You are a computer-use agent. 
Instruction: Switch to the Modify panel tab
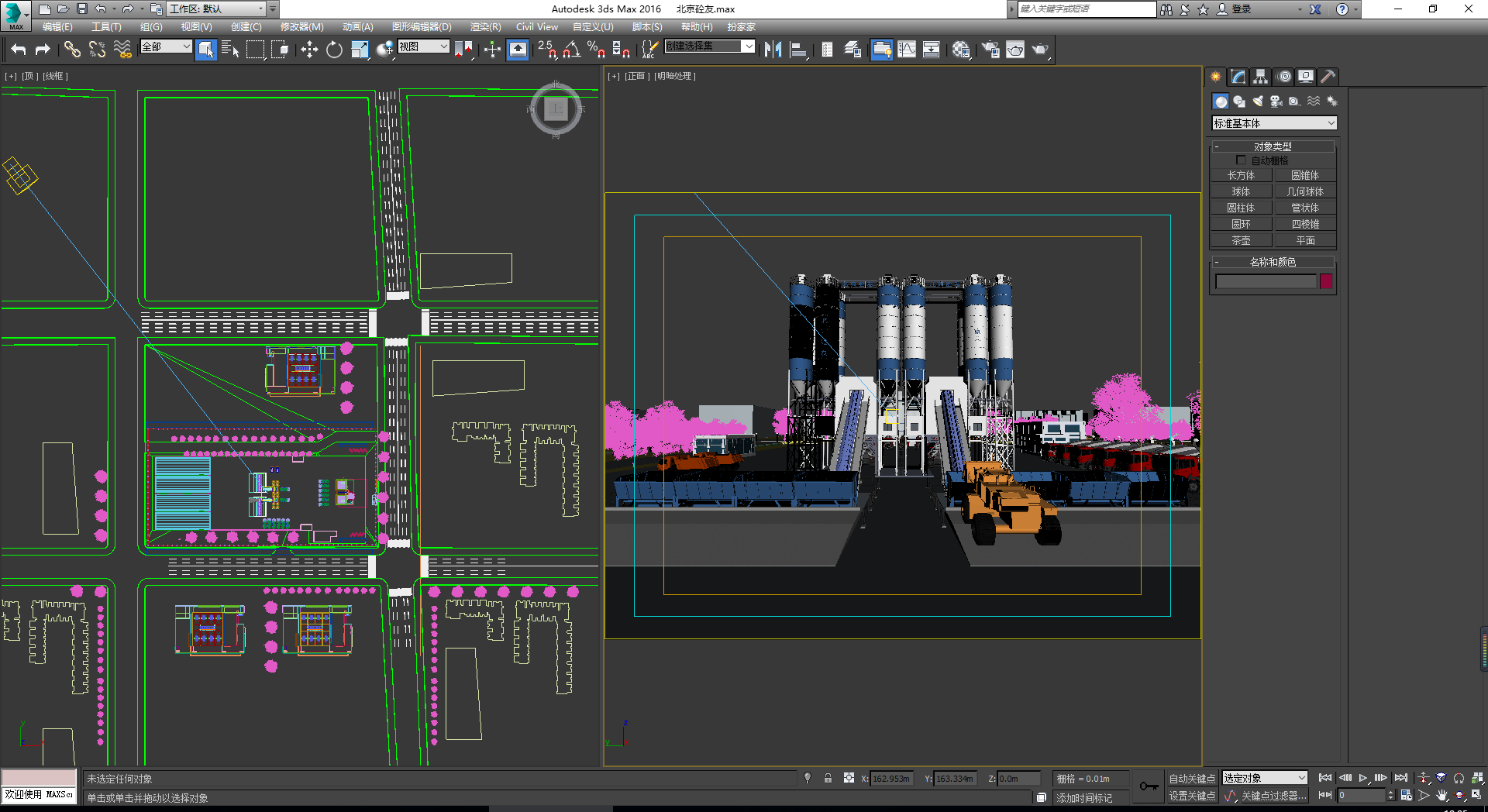click(1238, 77)
